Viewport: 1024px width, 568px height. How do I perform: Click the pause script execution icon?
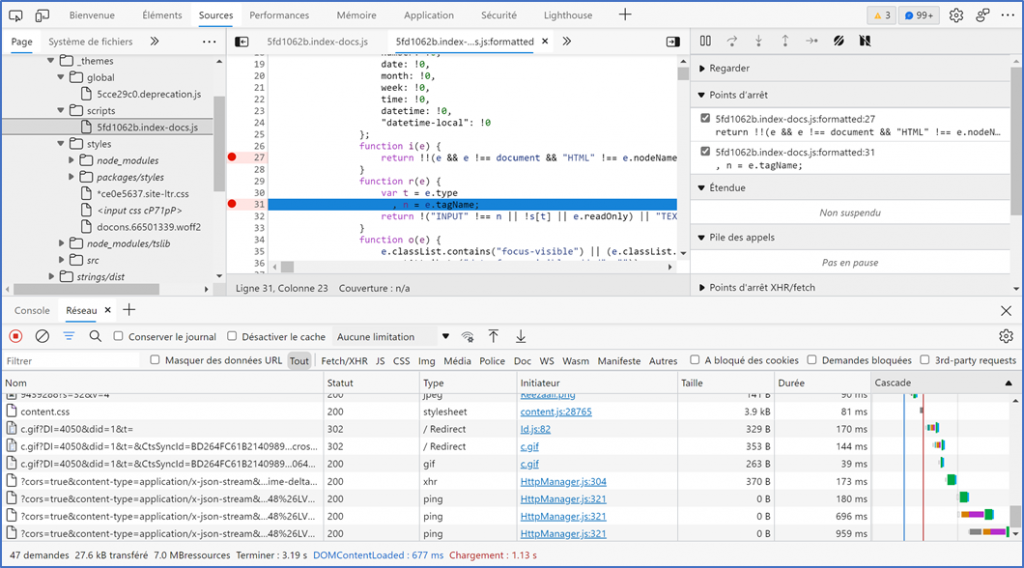(x=705, y=41)
